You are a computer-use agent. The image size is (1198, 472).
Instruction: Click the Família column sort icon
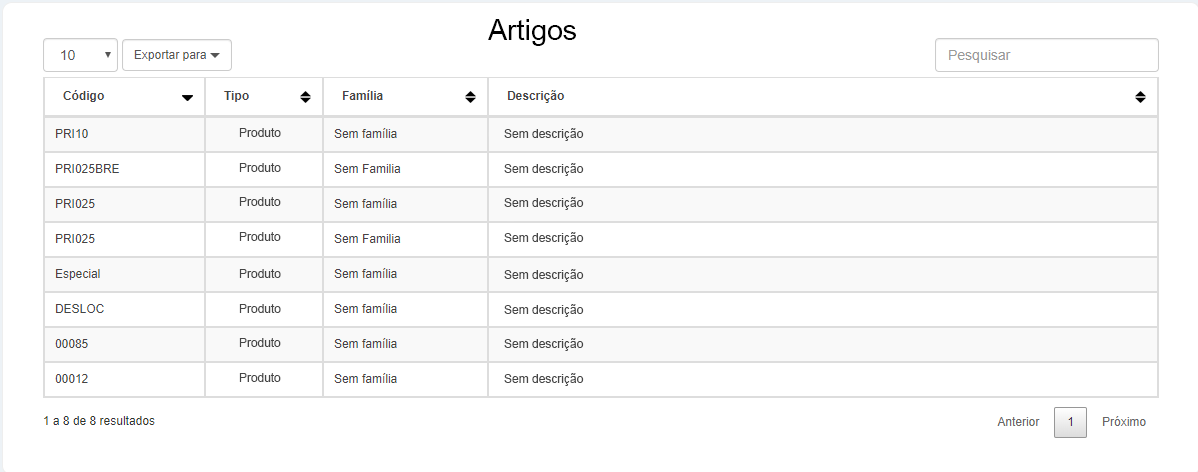(x=470, y=97)
